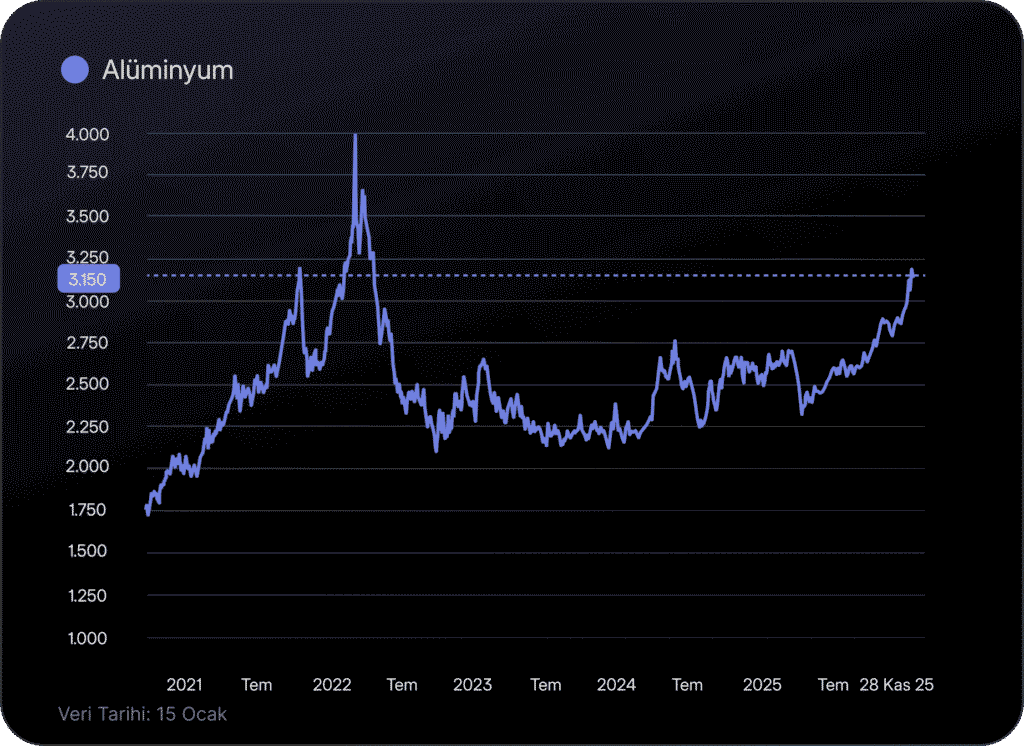Select the 2021 x-axis label
This screenshot has height=746, width=1024.
[x=184, y=685]
